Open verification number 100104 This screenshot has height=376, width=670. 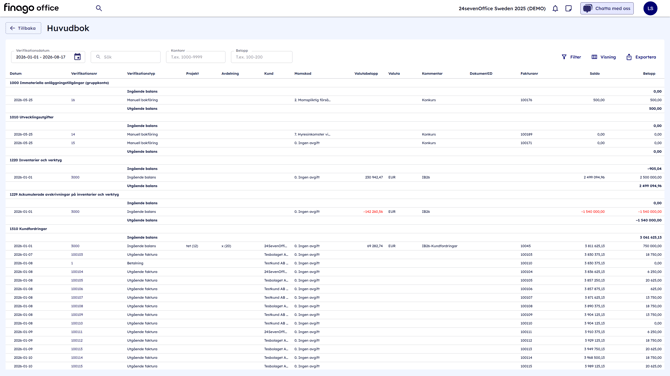pyautogui.click(x=77, y=272)
